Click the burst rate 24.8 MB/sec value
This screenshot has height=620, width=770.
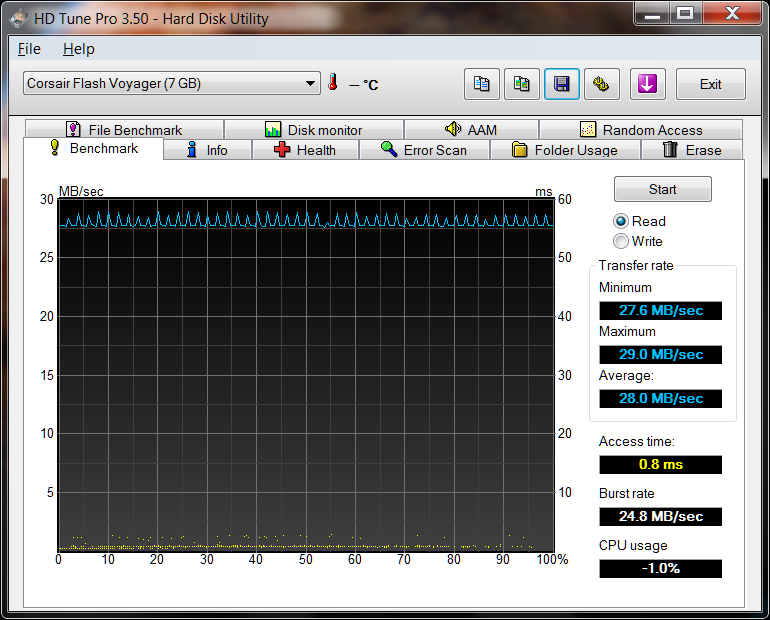coord(660,516)
